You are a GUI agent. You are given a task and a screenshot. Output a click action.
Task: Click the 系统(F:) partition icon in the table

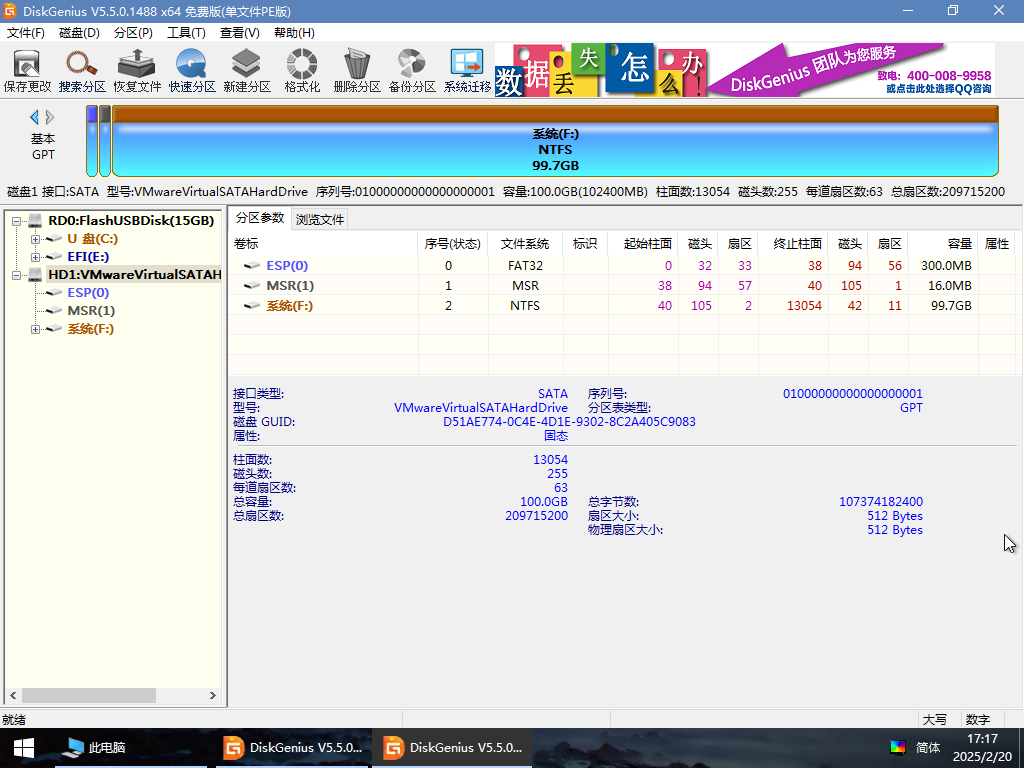click(252, 306)
